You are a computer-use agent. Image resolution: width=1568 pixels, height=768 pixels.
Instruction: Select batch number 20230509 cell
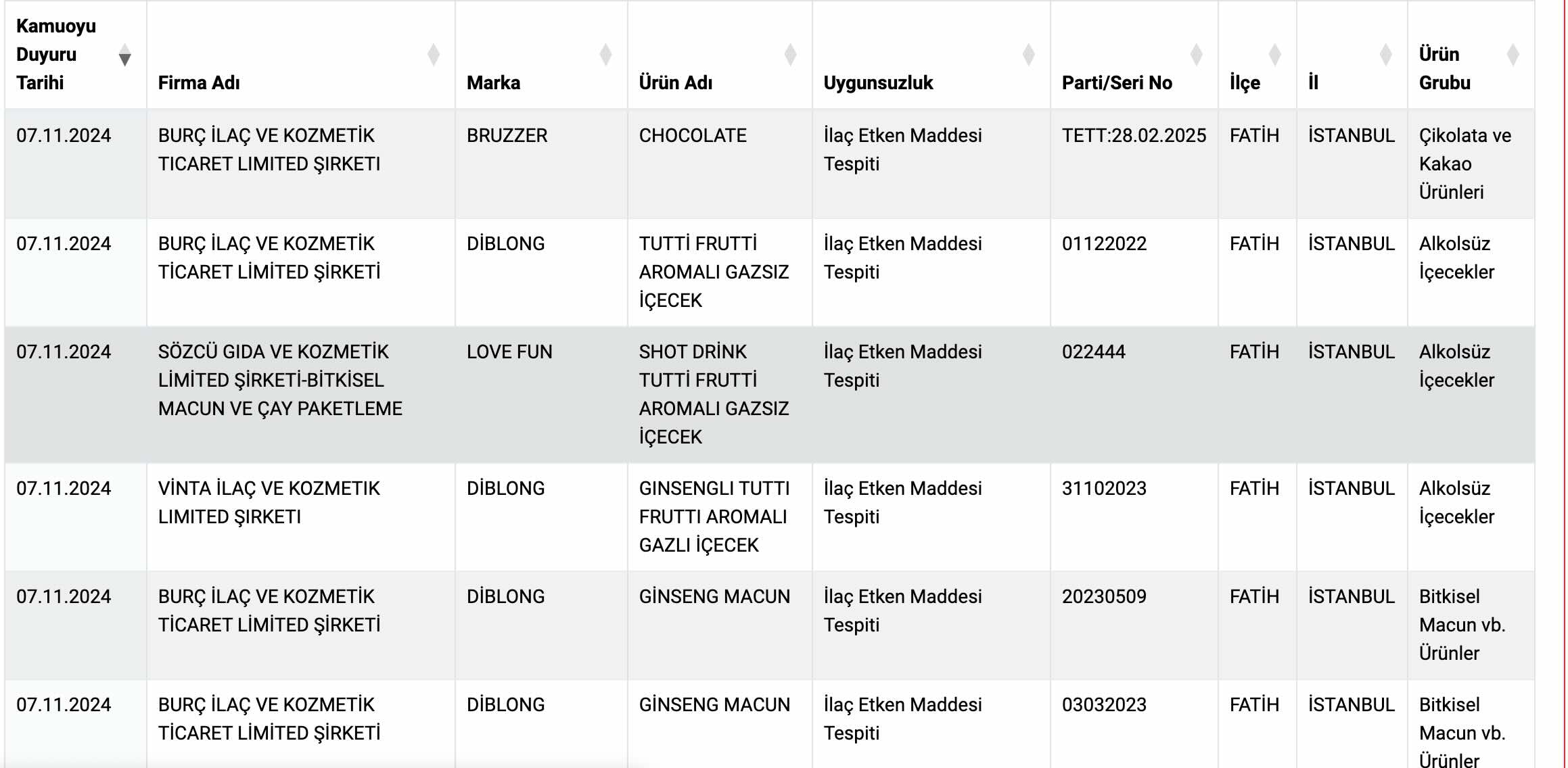[x=1134, y=625]
